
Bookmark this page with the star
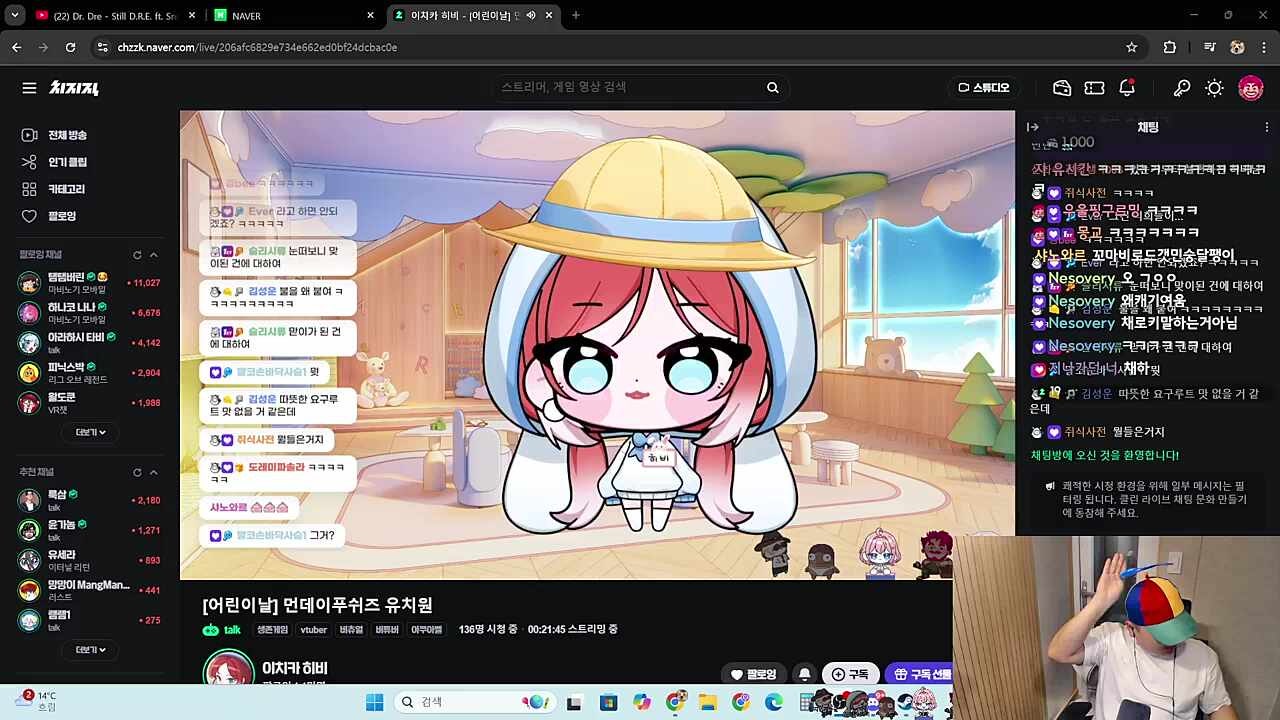click(x=1131, y=47)
